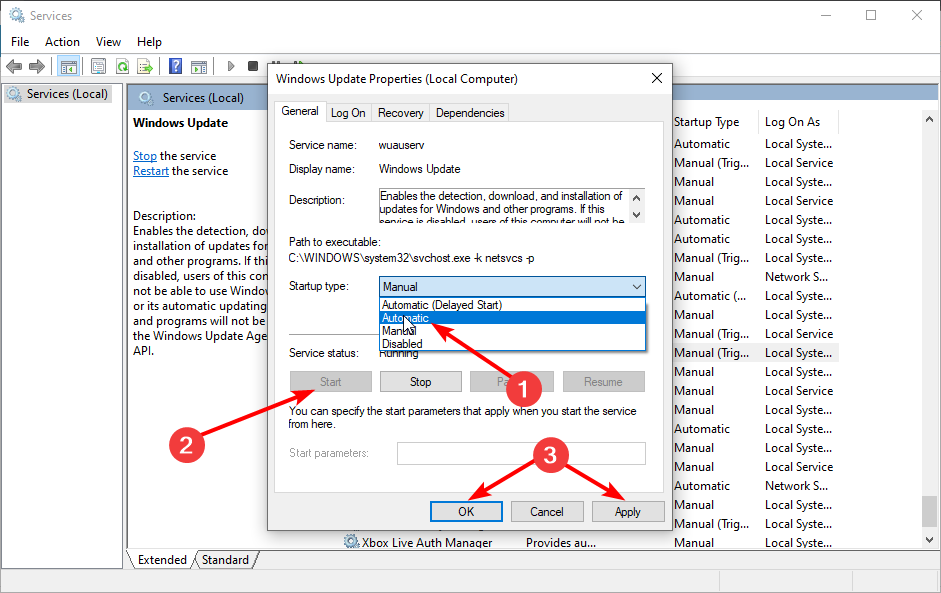Click the description box scroll-up arrow

click(x=637, y=197)
